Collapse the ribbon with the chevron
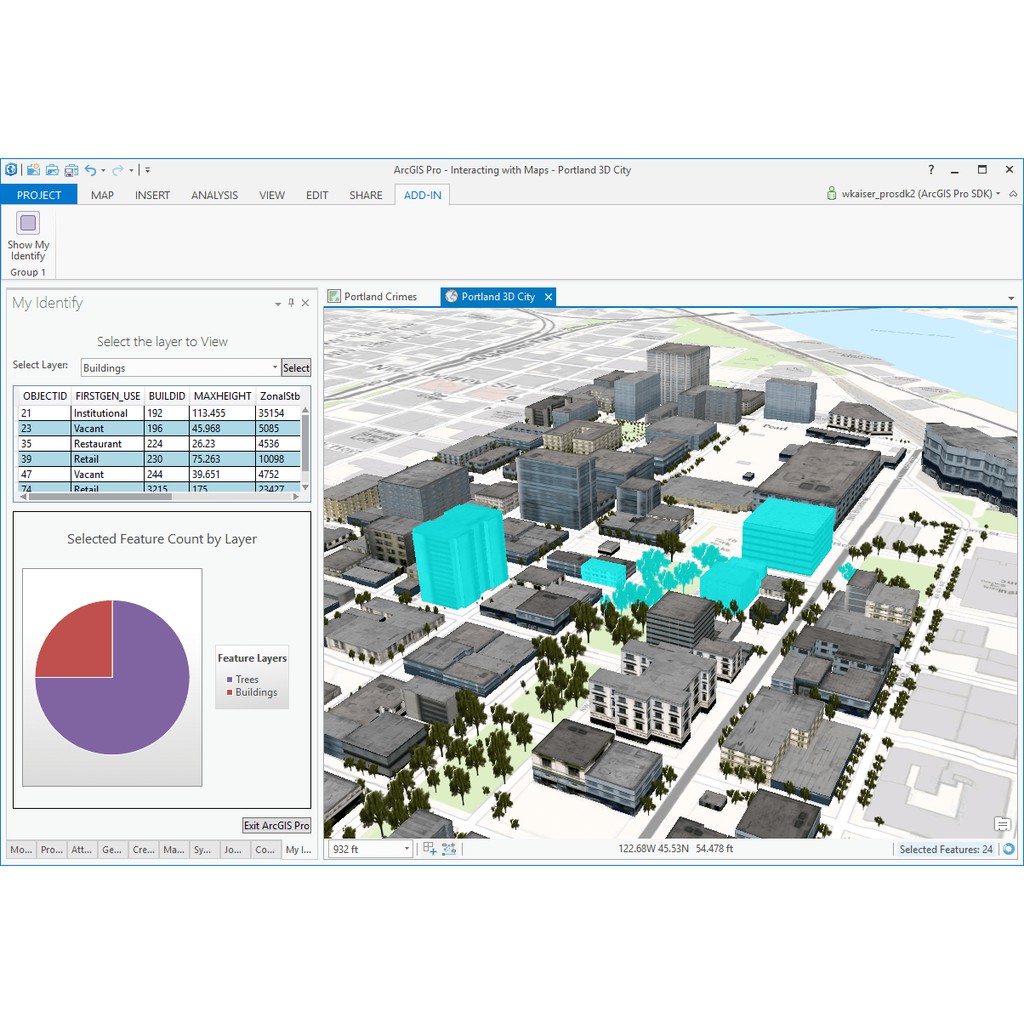 click(1013, 194)
